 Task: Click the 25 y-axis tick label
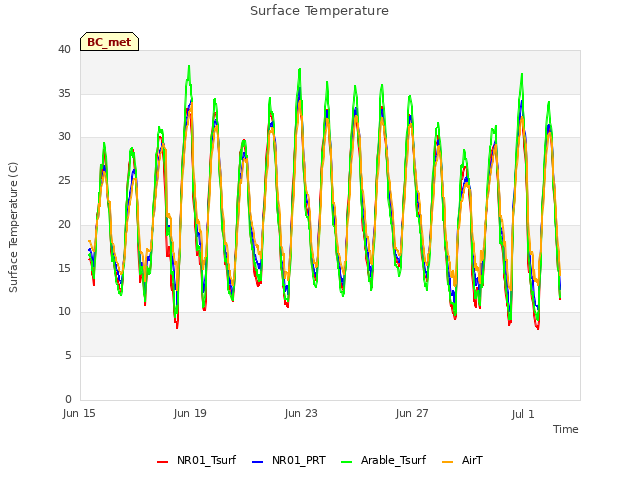(64, 180)
